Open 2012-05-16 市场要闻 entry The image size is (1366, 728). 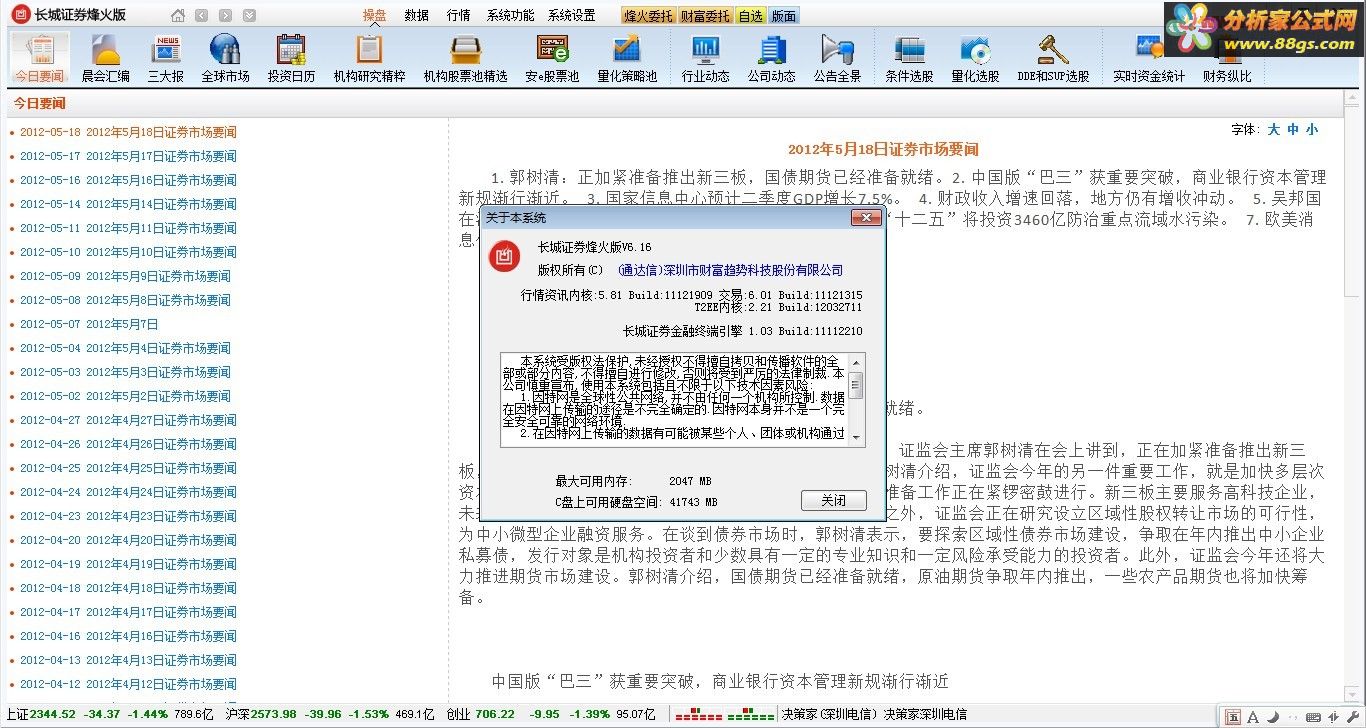click(128, 180)
